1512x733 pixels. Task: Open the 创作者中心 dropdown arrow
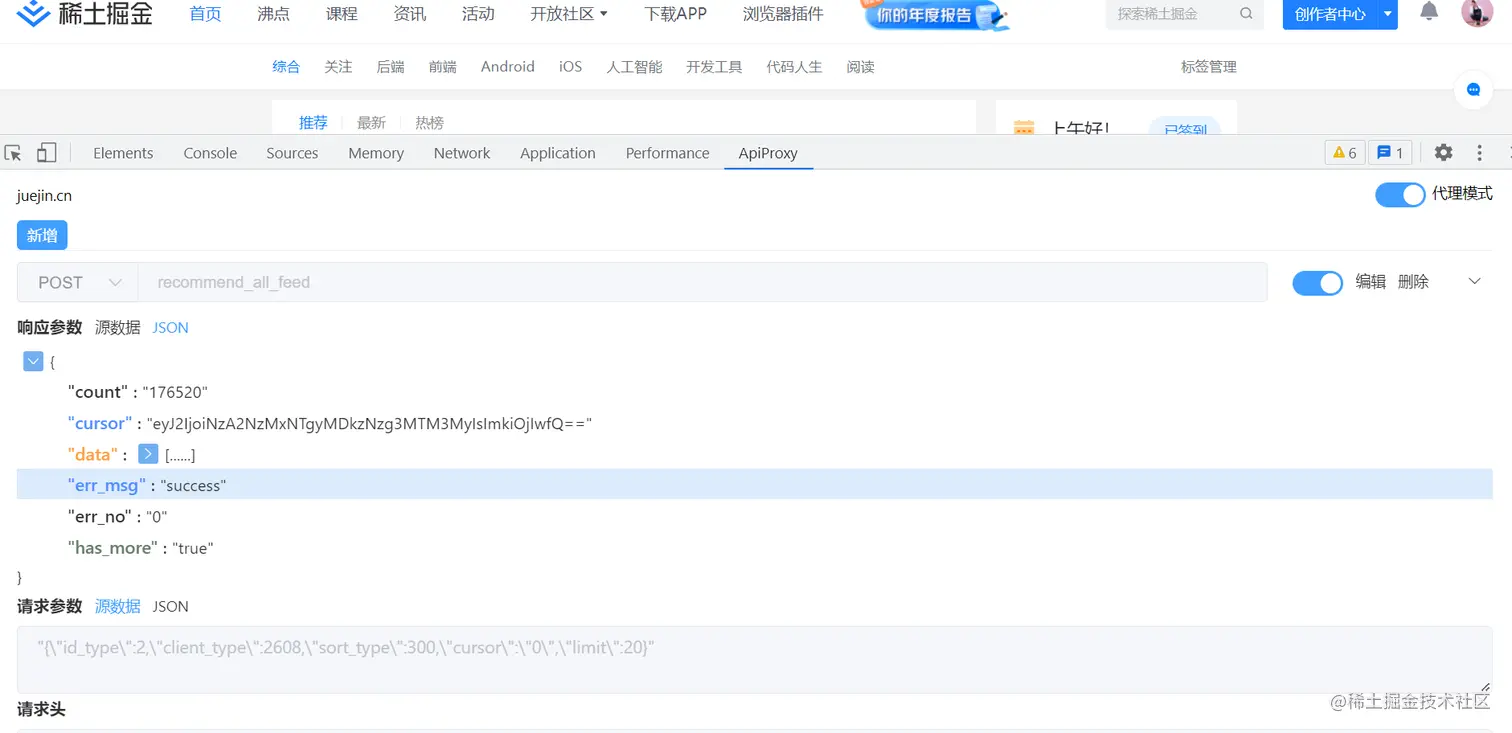tap(1387, 14)
